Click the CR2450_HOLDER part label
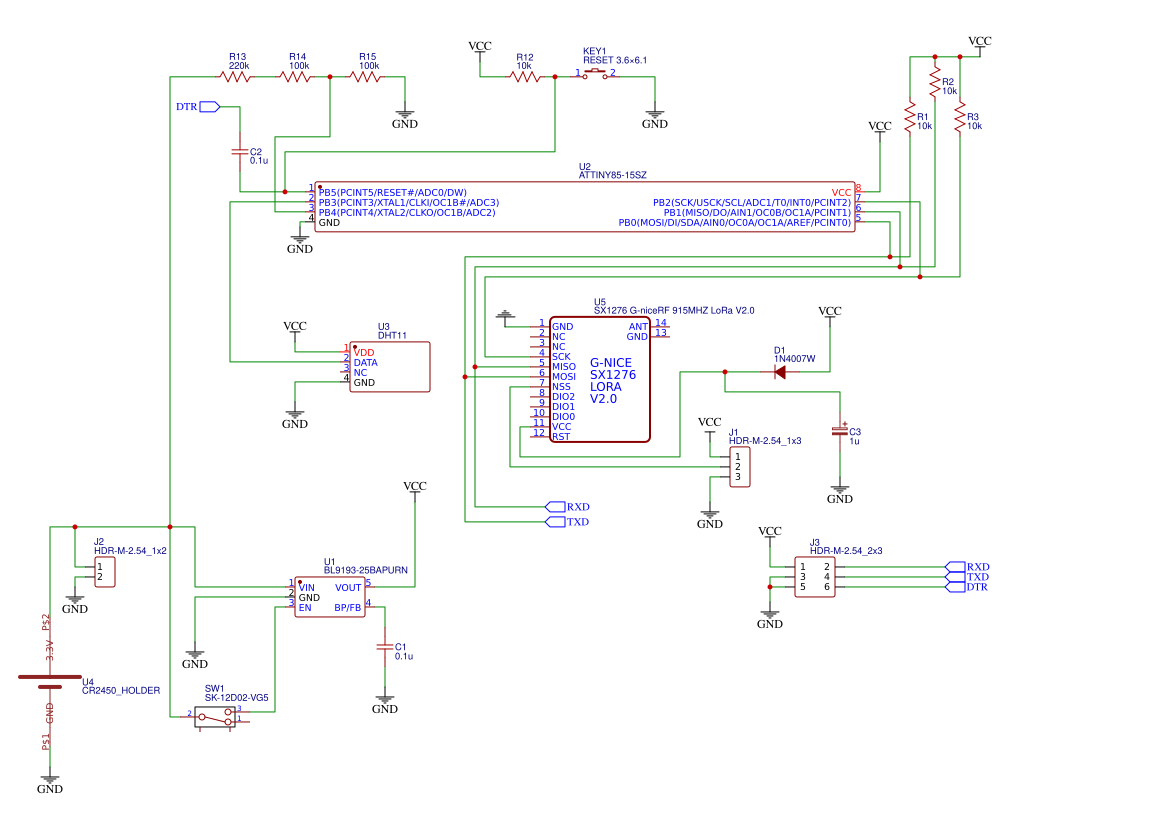 pos(121,691)
